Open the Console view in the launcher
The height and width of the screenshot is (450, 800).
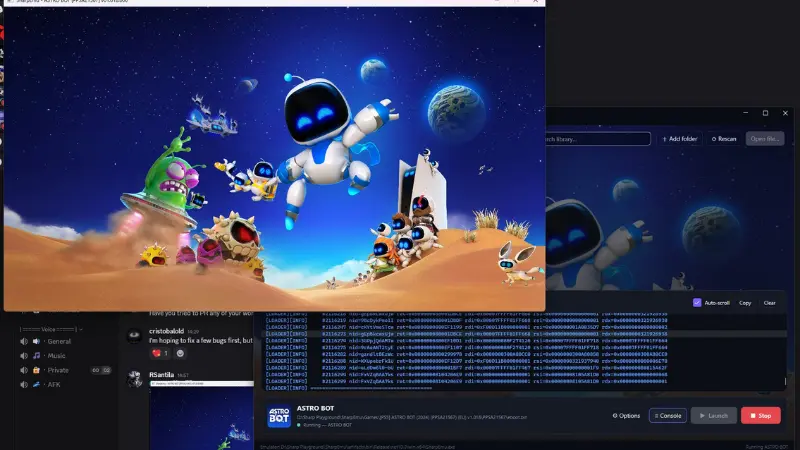click(667, 415)
